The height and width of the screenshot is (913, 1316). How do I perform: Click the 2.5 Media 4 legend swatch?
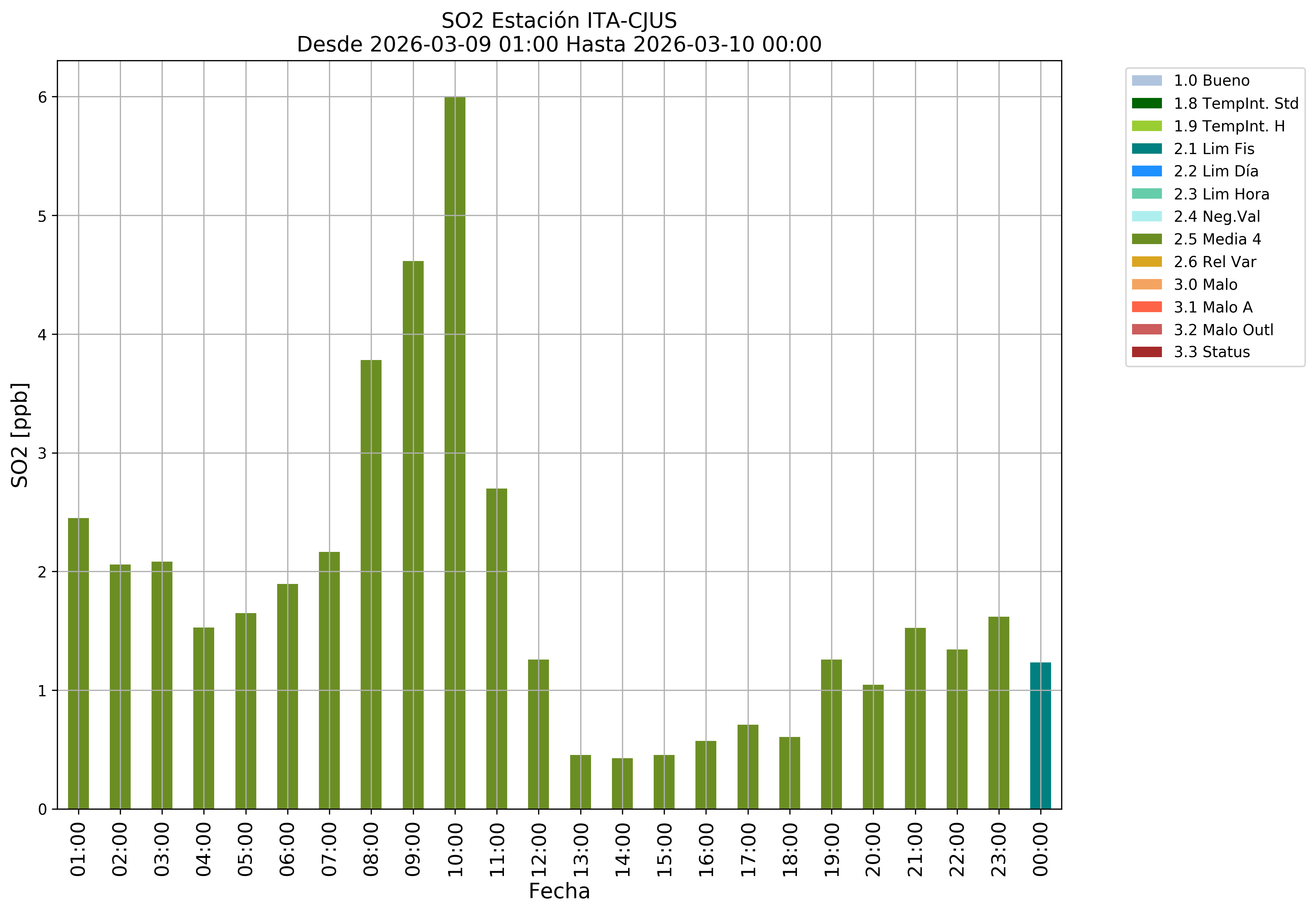[1146, 239]
